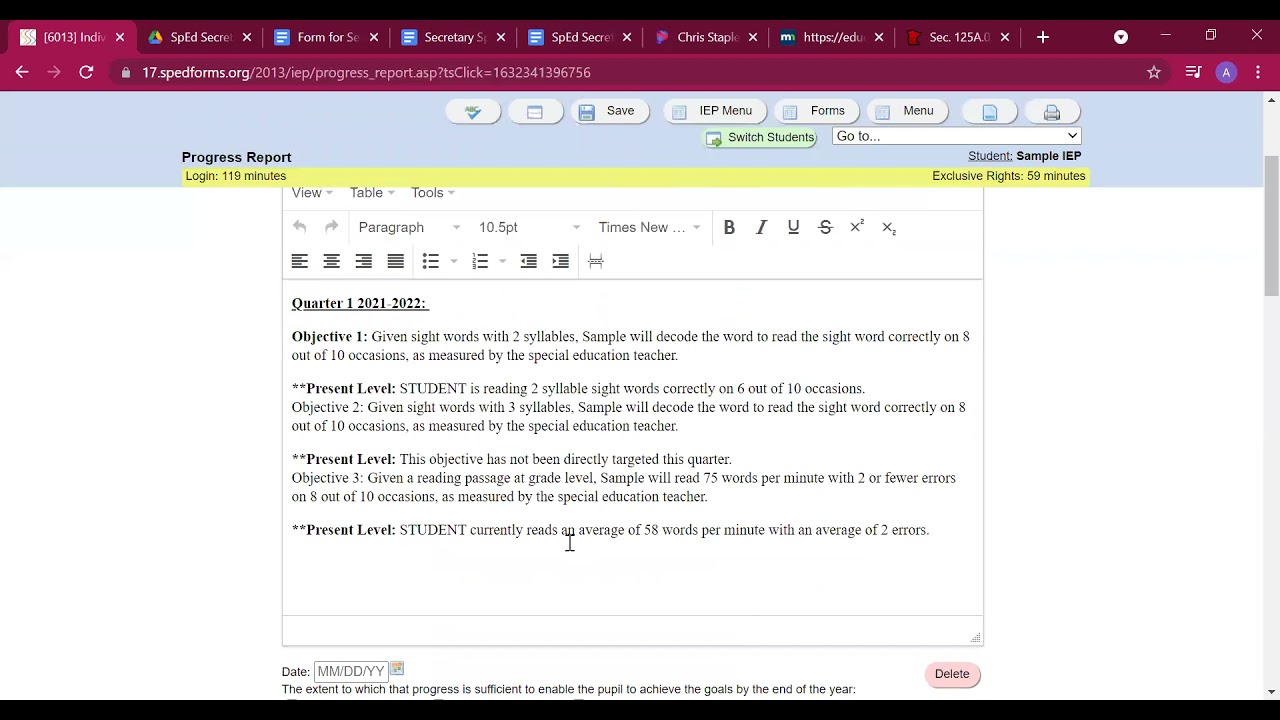
Task: Click the address bar URL
Action: [x=366, y=72]
